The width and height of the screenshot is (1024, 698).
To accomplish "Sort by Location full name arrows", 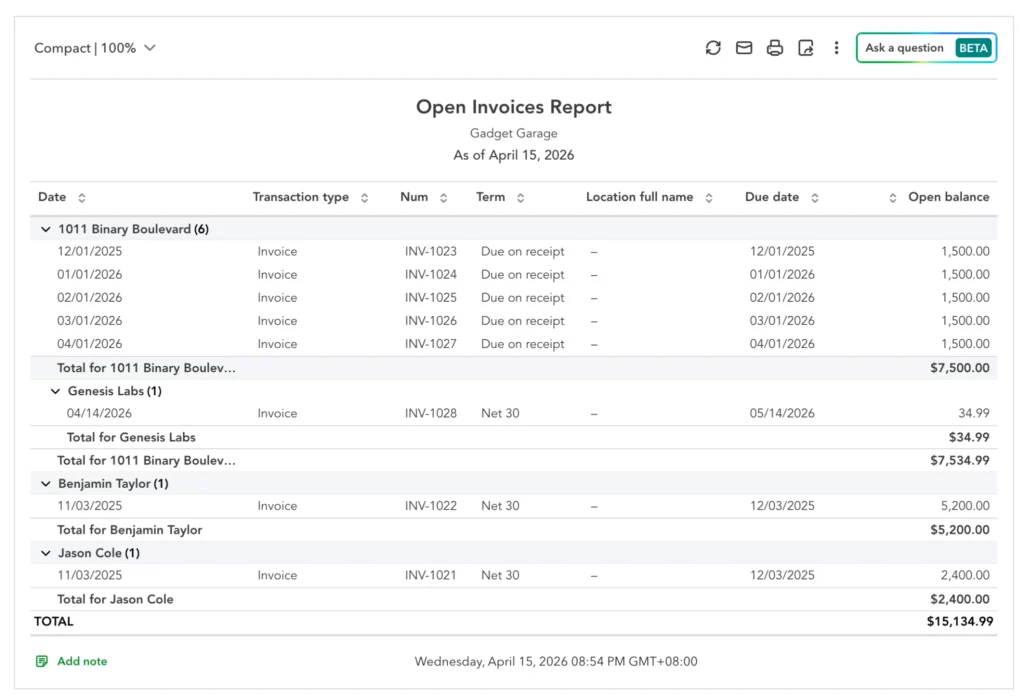I will point(709,198).
